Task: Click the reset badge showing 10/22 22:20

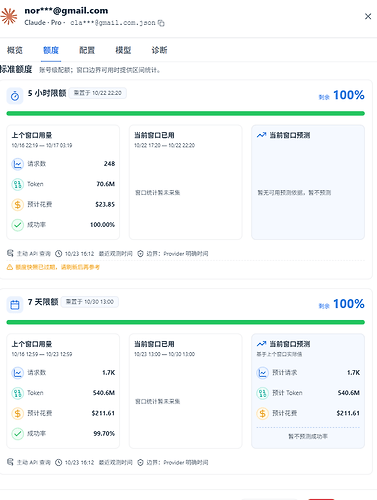Action: 98,93
